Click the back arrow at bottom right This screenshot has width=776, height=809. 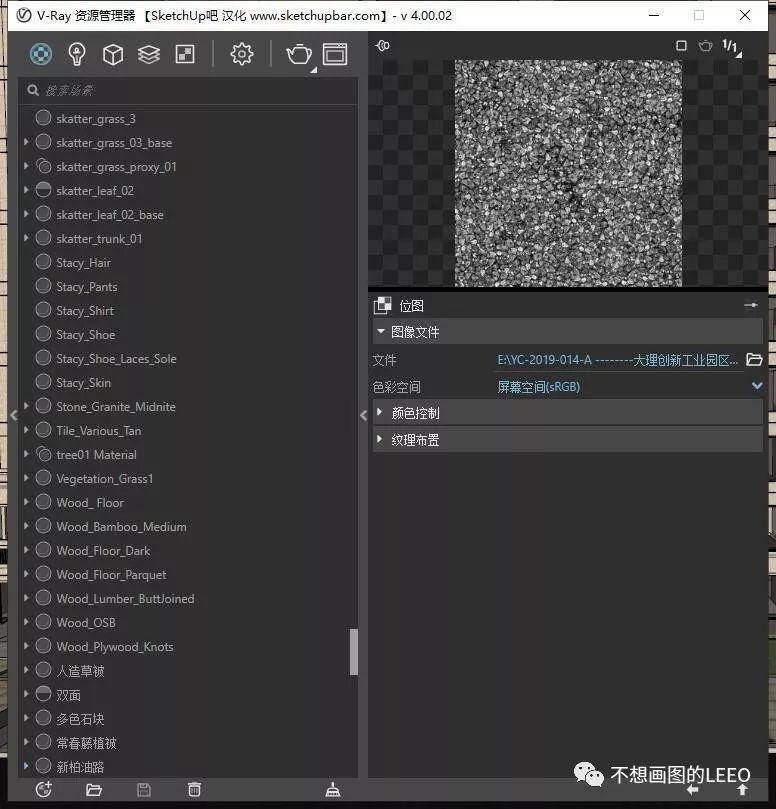coord(692,789)
